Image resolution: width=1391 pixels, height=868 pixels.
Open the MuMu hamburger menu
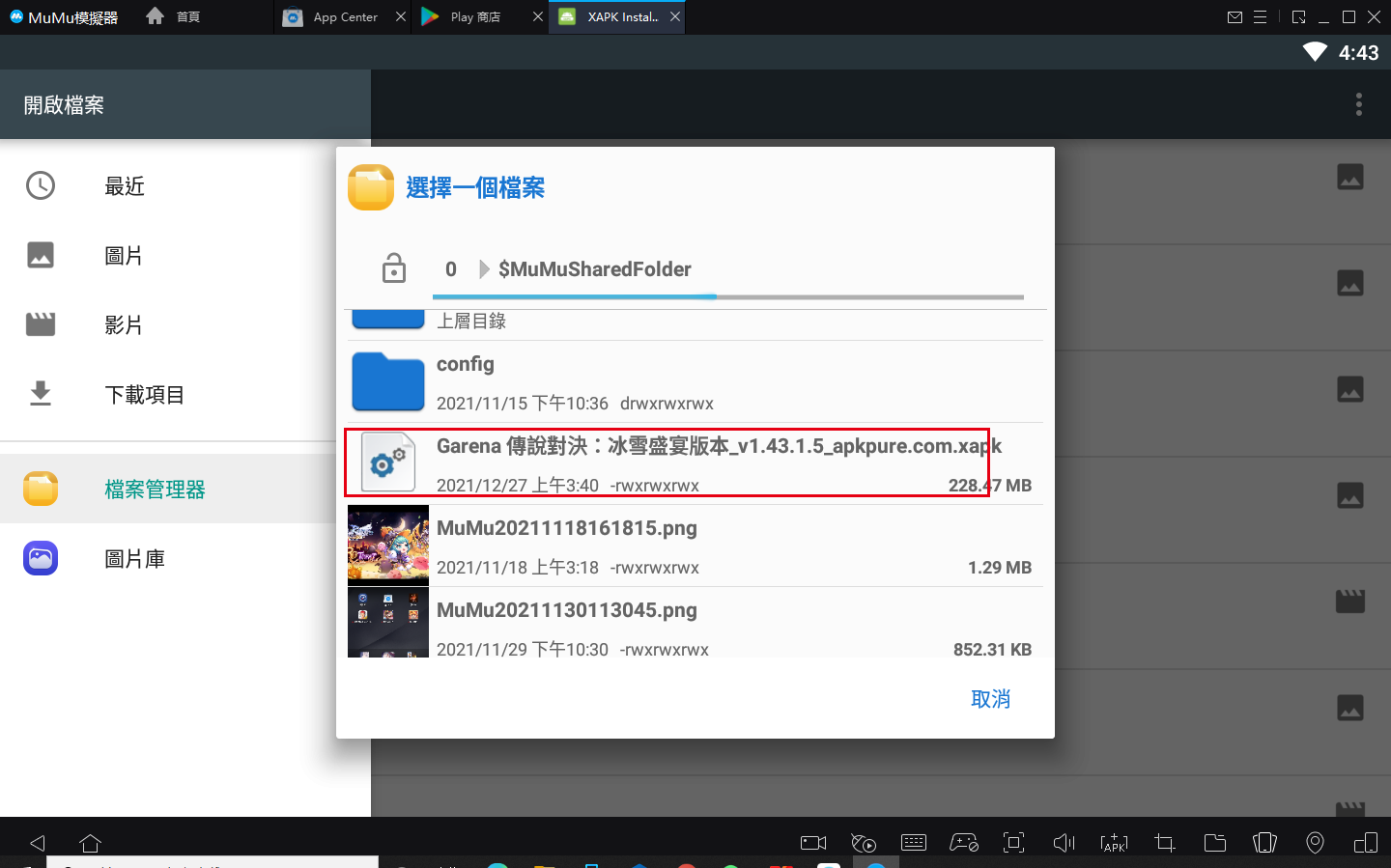[x=1260, y=16]
